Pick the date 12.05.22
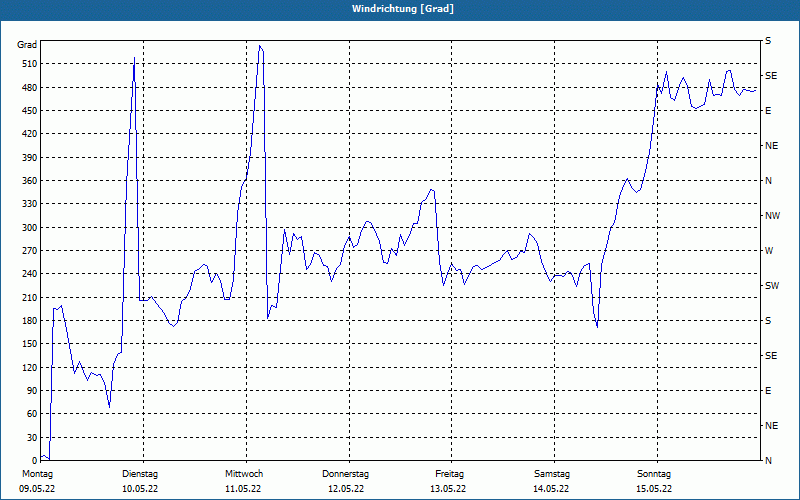The image size is (800, 500). pyautogui.click(x=346, y=489)
